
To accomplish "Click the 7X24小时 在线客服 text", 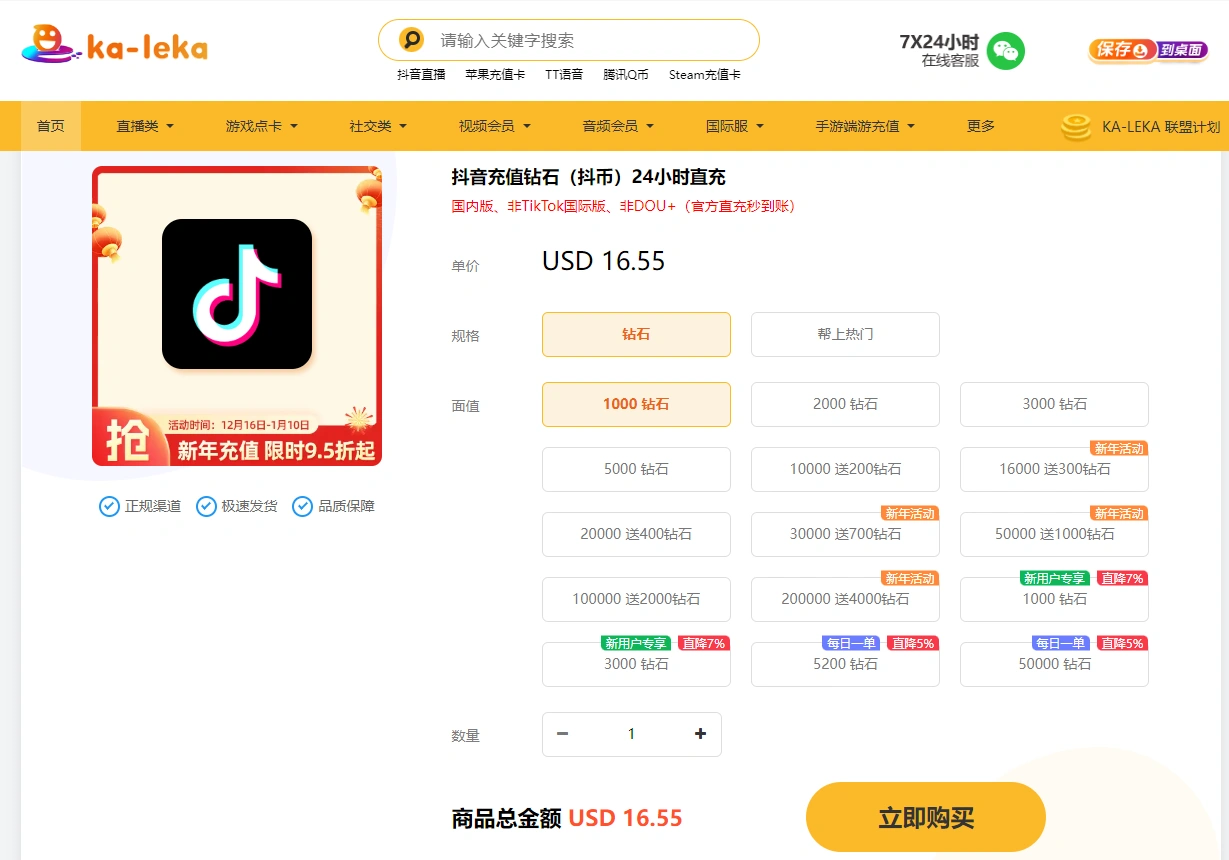I will [939, 50].
